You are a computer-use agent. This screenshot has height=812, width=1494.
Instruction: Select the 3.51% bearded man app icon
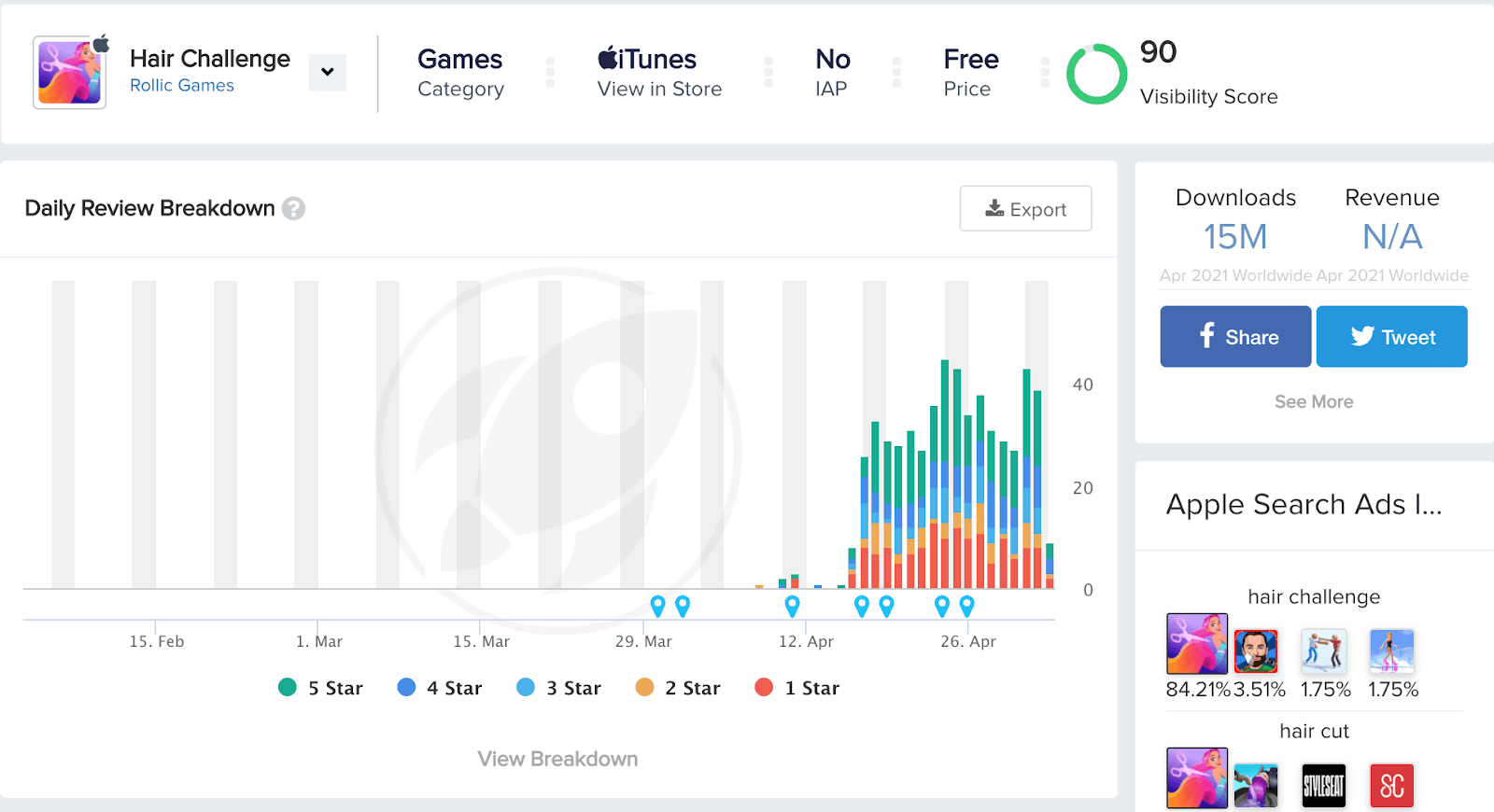[1256, 651]
